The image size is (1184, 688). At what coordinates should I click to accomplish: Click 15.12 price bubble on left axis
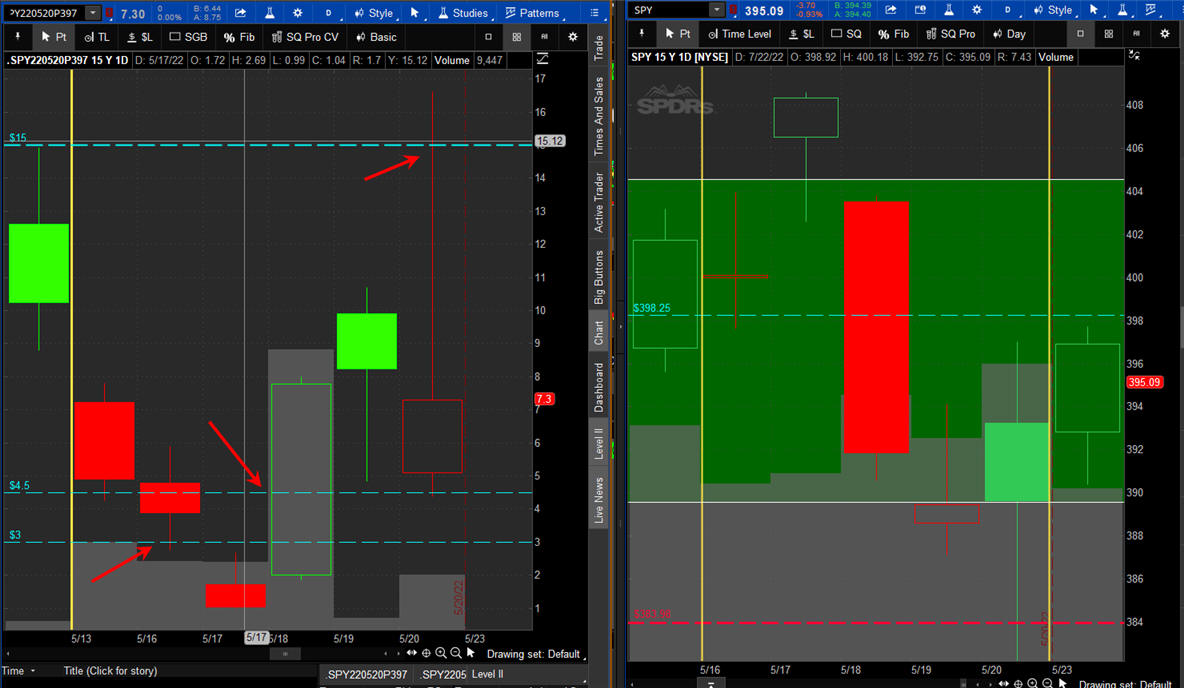(550, 140)
